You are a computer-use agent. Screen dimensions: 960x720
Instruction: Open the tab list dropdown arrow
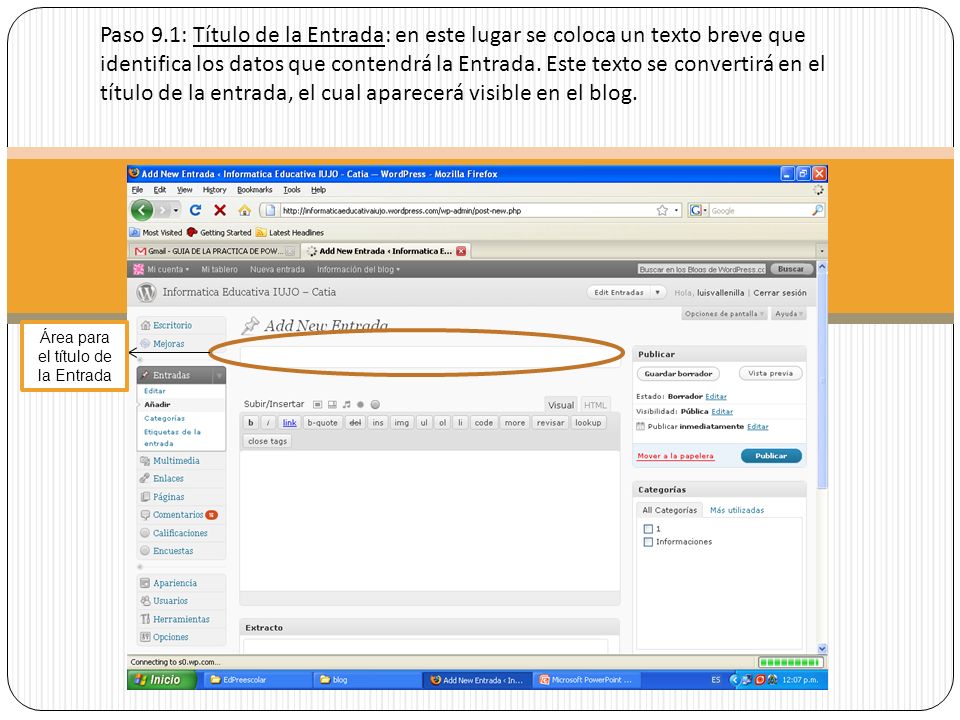[822, 251]
